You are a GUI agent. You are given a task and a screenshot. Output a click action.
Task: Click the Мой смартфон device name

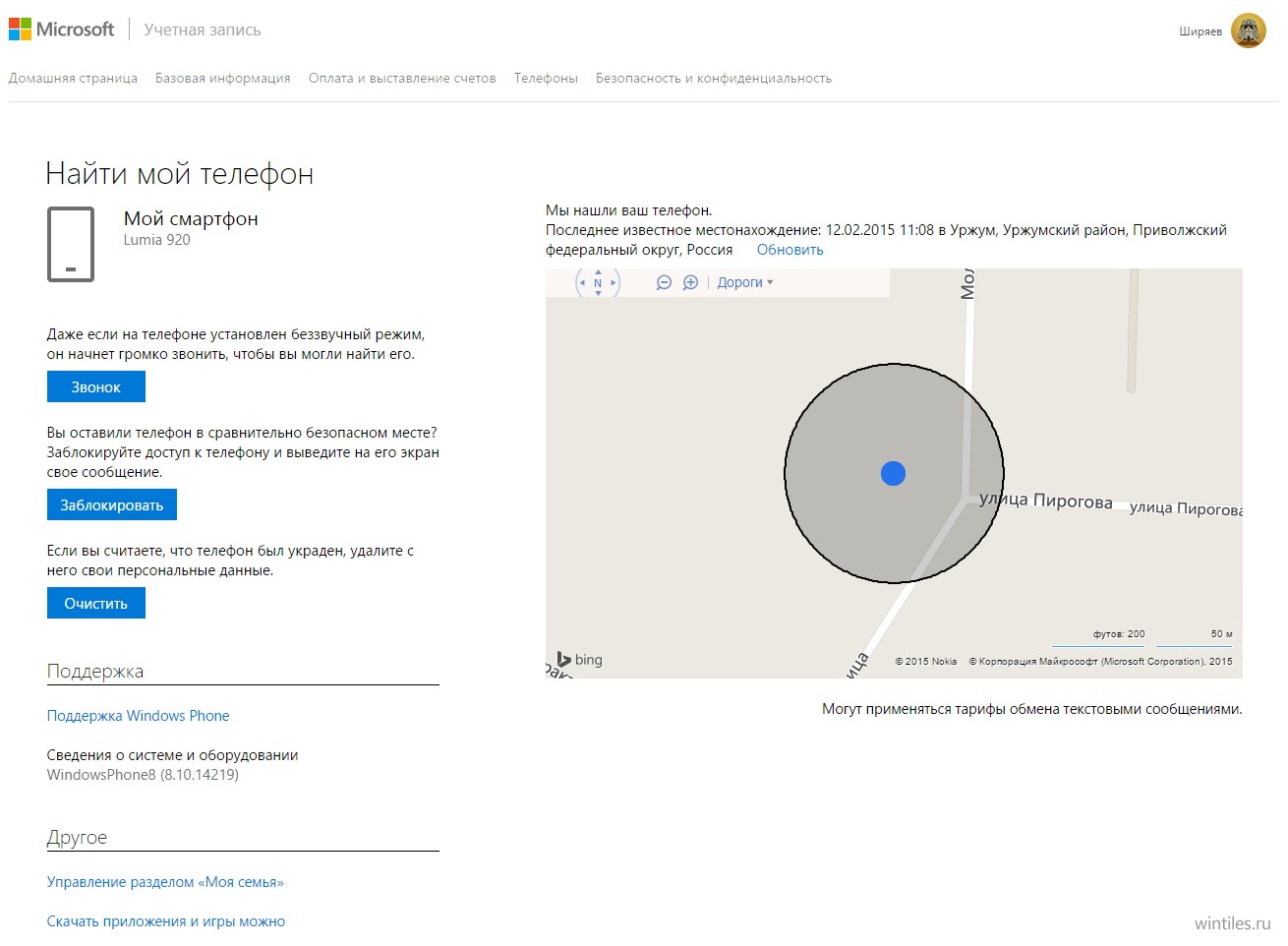point(191,218)
